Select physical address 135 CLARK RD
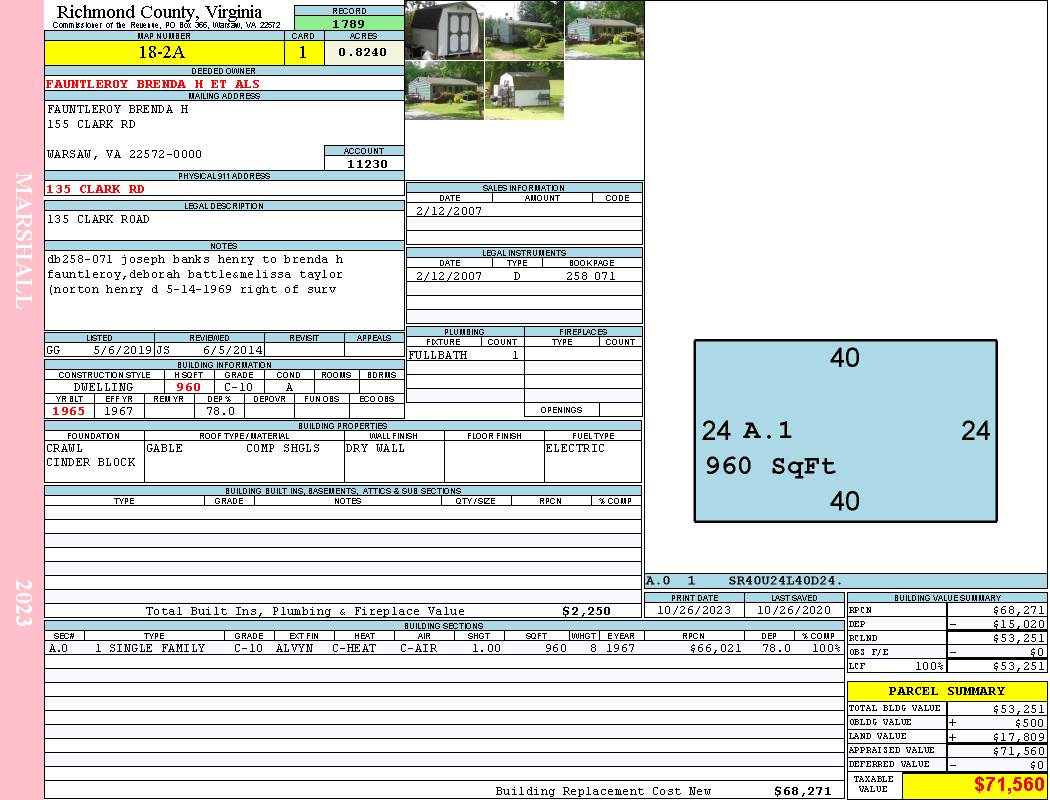1050x800 pixels. (x=95, y=189)
